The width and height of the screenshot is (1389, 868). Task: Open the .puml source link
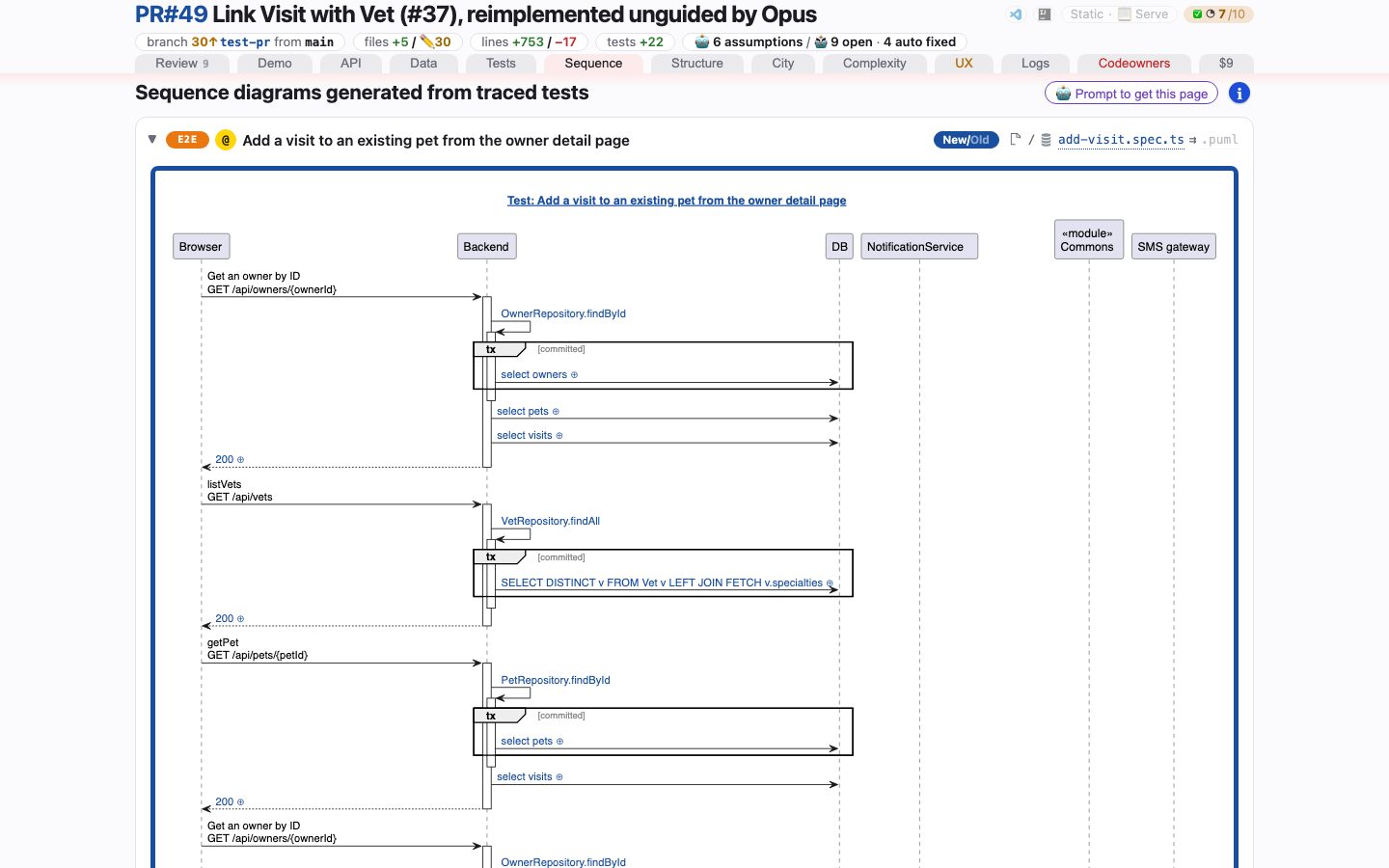click(1220, 140)
